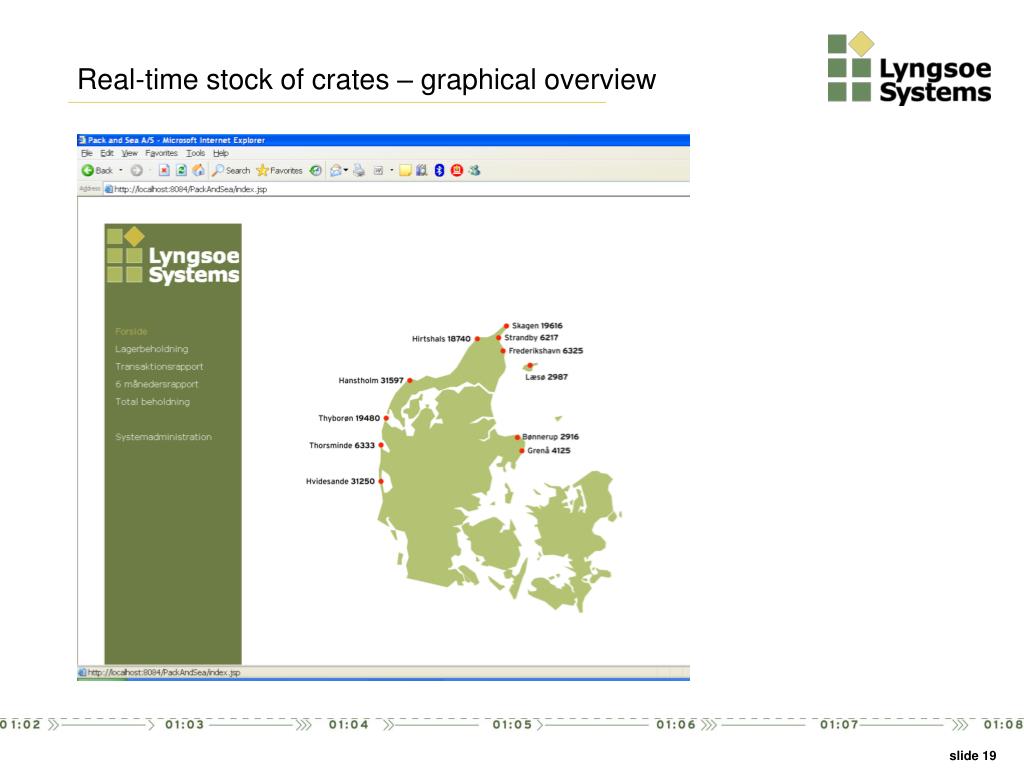Open the Transaktionsrapport link
Screen dimensions: 1024x768
point(159,367)
